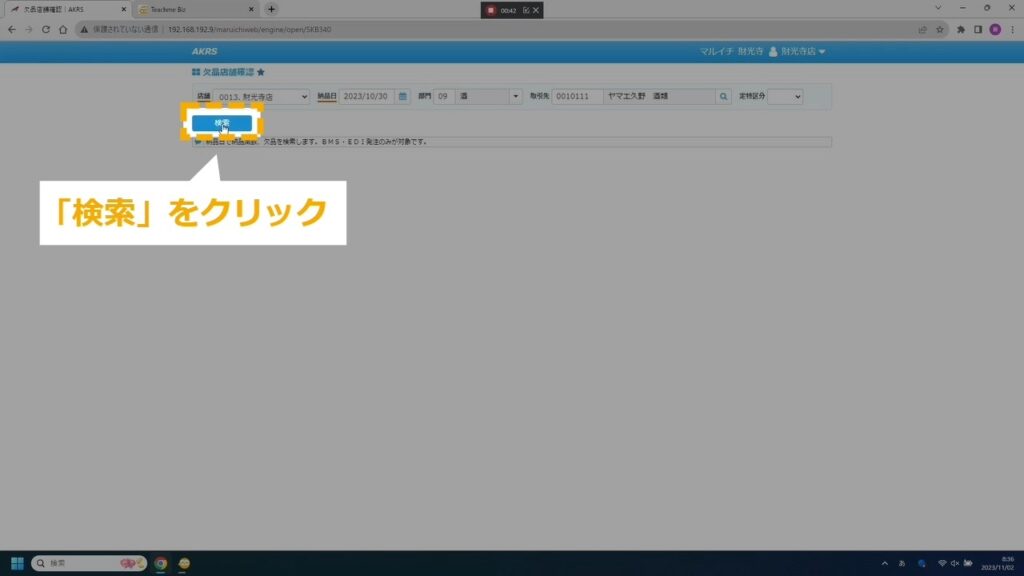Screen dimensions: 1024x576
Task: Click the 納品日 date input field
Action: tap(366, 97)
